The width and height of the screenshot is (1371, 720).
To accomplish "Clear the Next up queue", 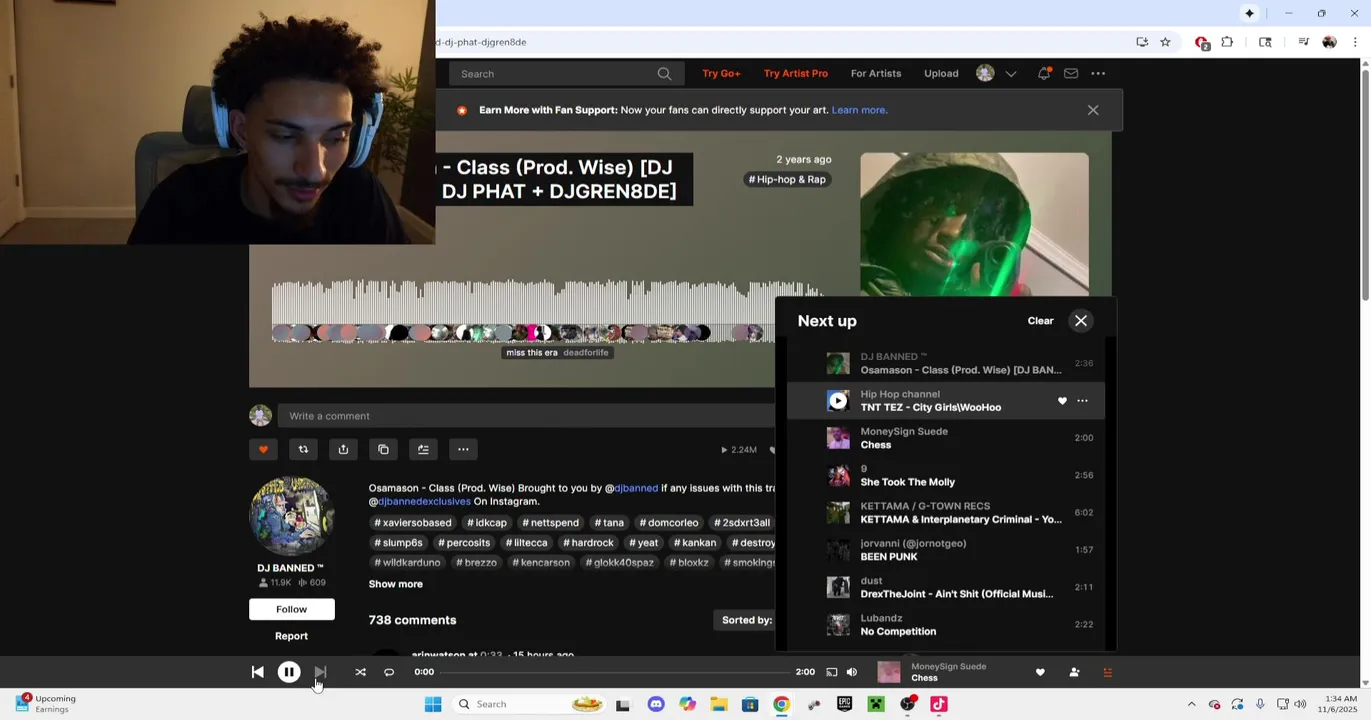I will (1040, 321).
